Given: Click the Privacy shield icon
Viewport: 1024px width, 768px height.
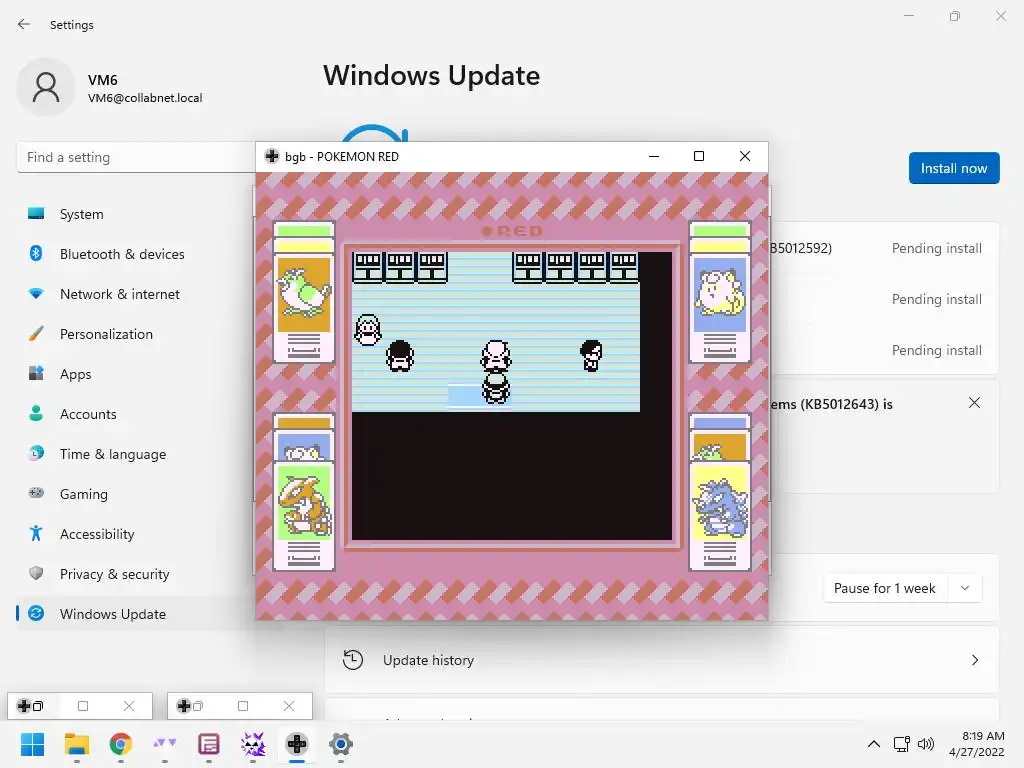Looking at the screenshot, I should tap(36, 573).
